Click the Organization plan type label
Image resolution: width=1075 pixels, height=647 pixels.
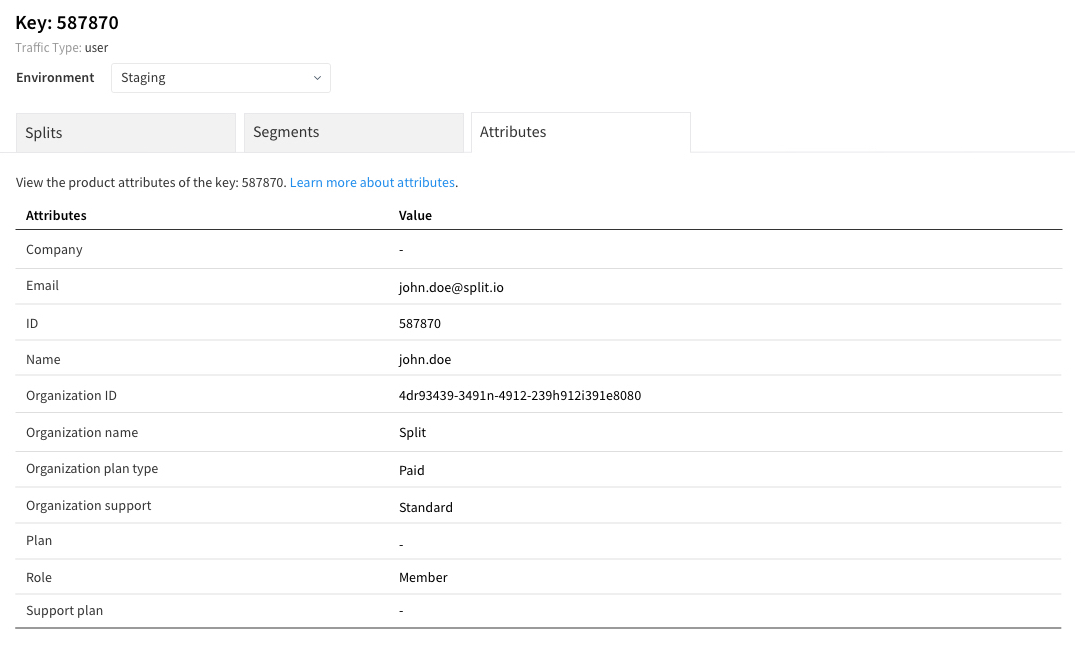coord(92,469)
